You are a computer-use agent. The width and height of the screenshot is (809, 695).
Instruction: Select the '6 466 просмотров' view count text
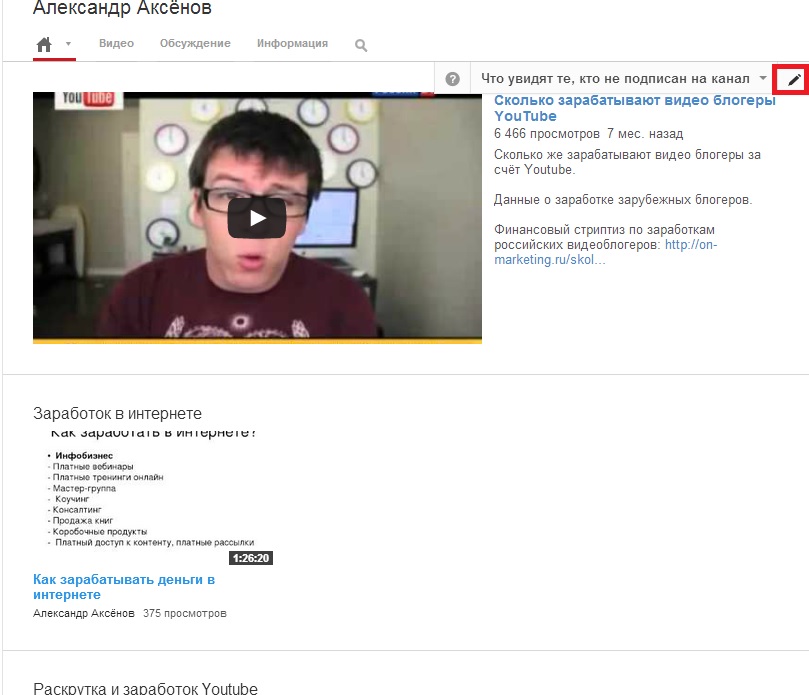pyautogui.click(x=547, y=134)
